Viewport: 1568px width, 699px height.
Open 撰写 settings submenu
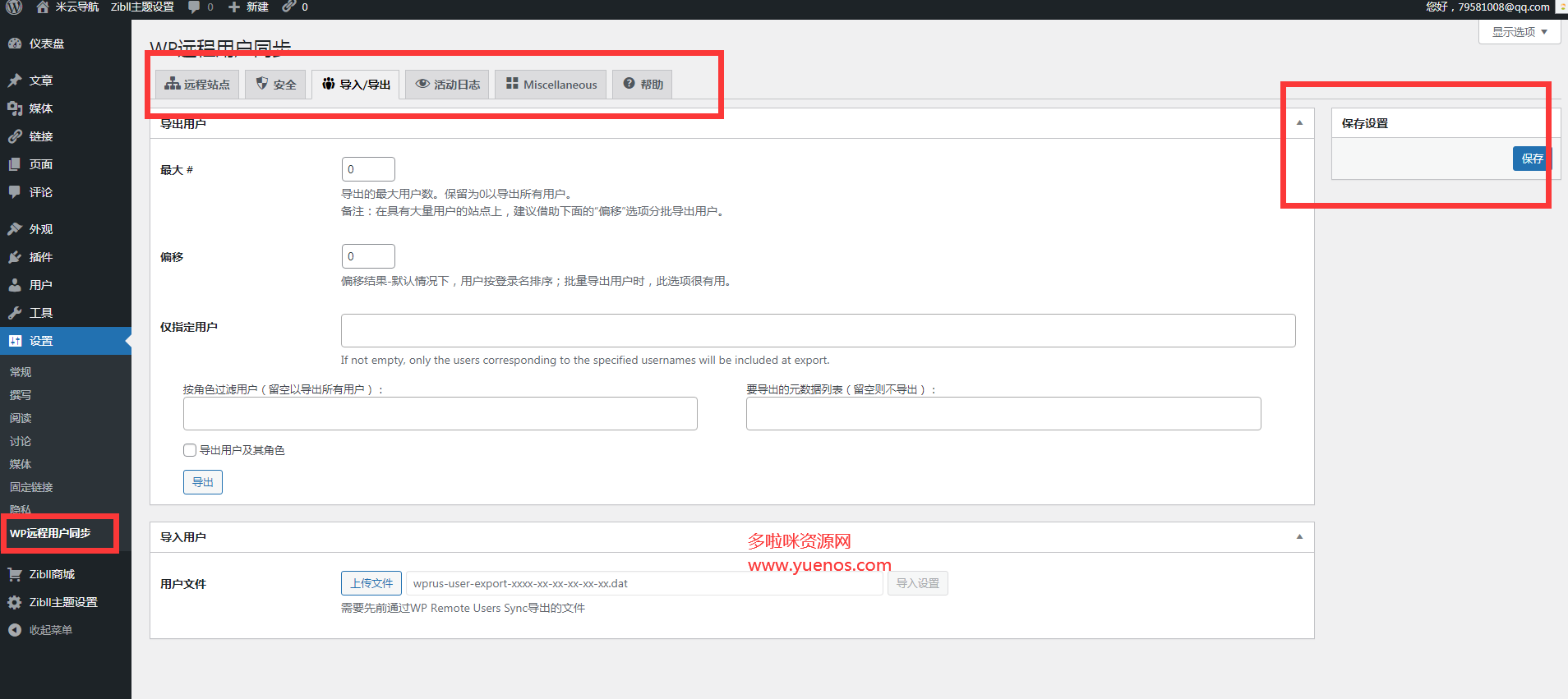point(21,395)
